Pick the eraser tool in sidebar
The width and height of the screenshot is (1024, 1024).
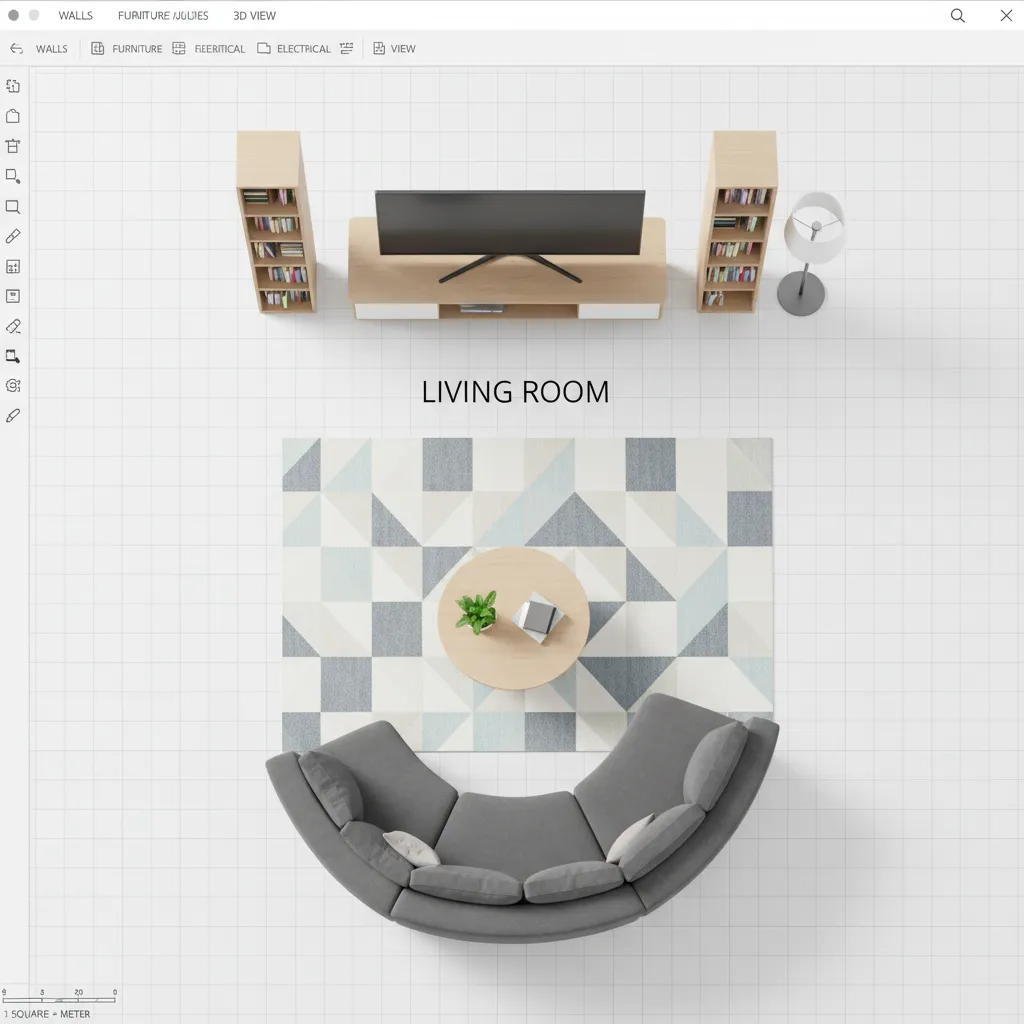(x=13, y=326)
